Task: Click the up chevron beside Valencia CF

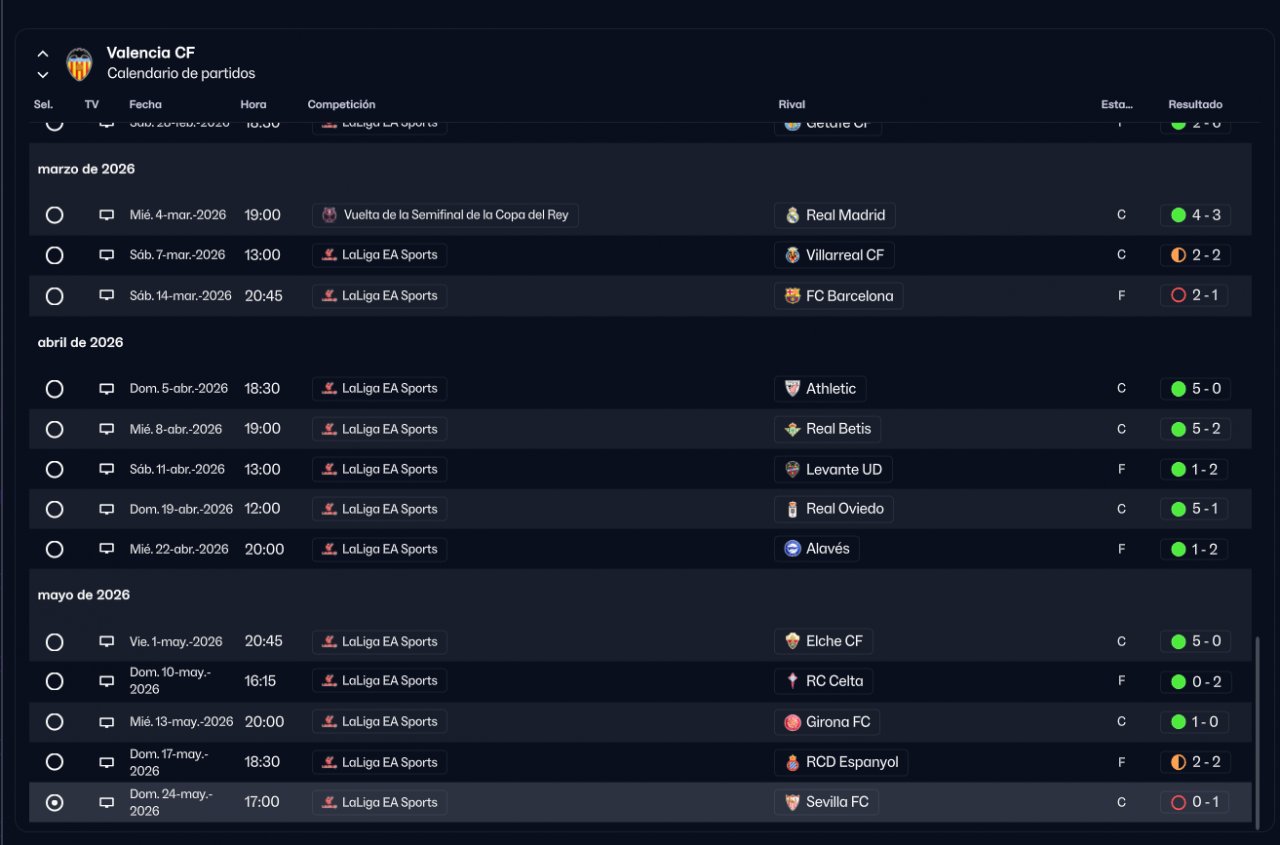Action: [43, 54]
